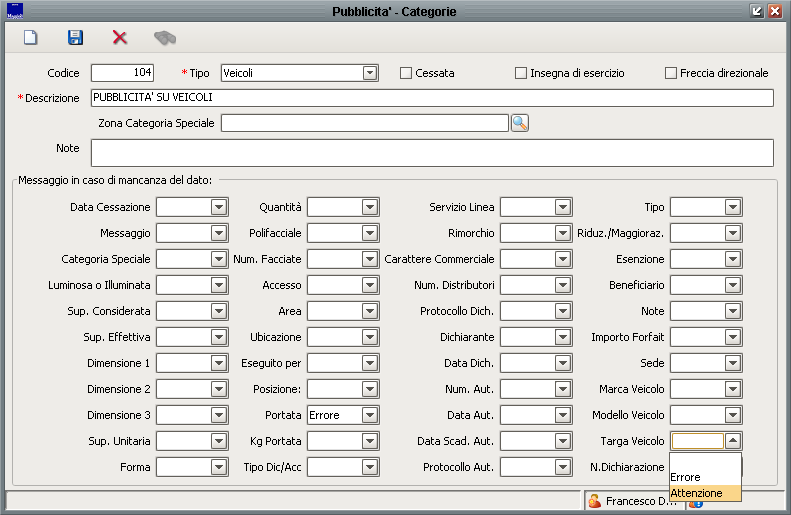Choose Errore in the dropdown list

coord(686,477)
